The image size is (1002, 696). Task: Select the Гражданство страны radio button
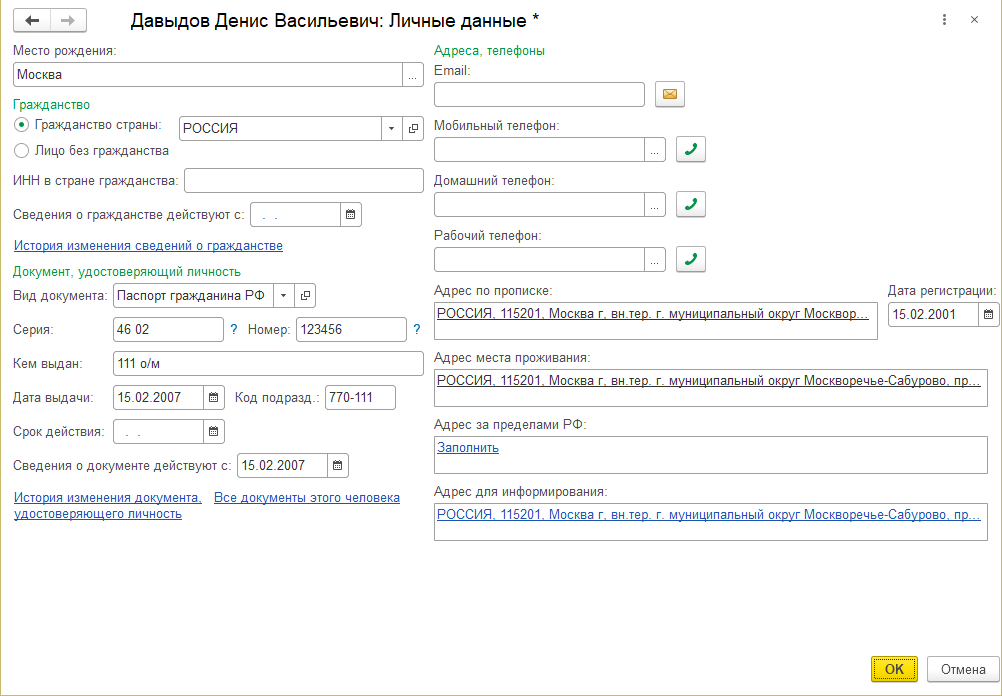coord(22,125)
